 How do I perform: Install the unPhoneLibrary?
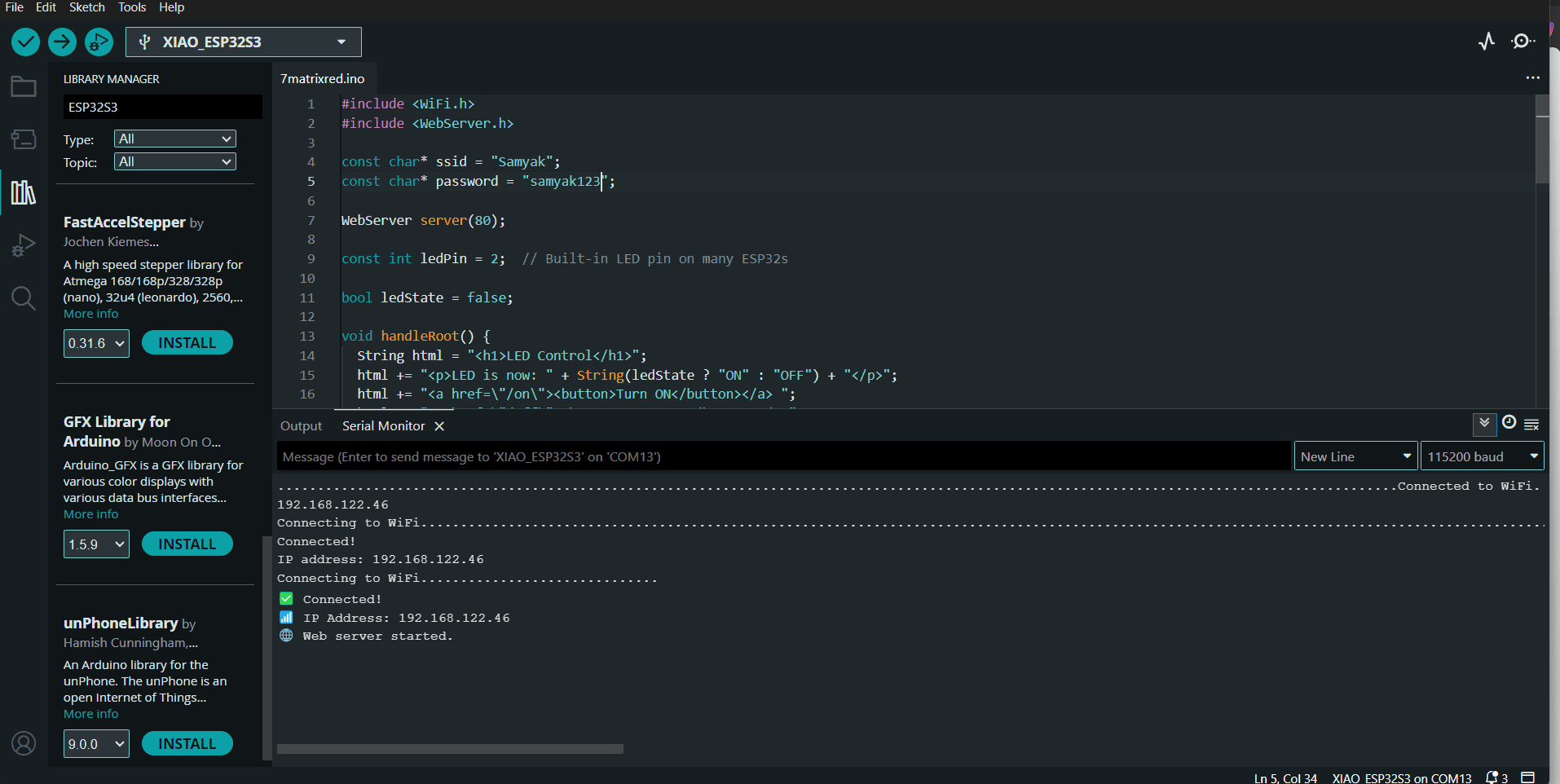(x=187, y=744)
